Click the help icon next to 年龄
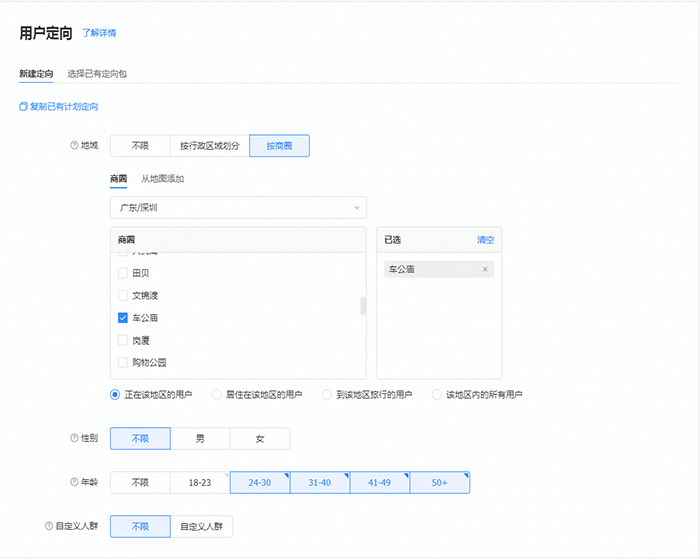 [74, 483]
